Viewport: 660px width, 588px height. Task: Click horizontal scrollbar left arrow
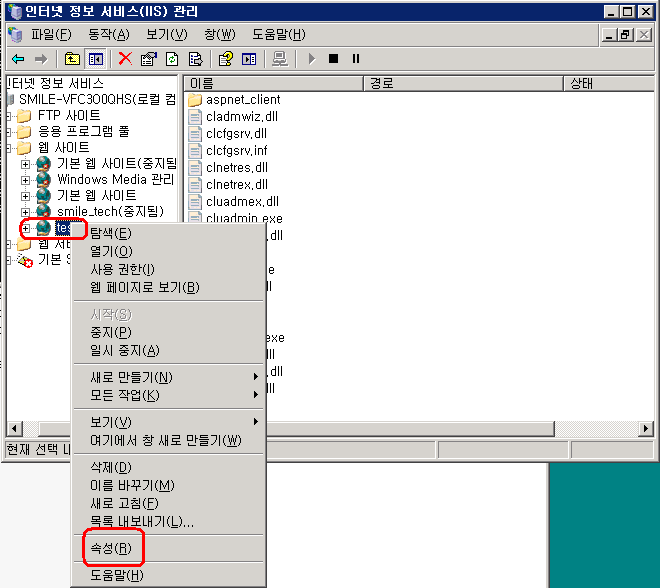click(x=14, y=429)
